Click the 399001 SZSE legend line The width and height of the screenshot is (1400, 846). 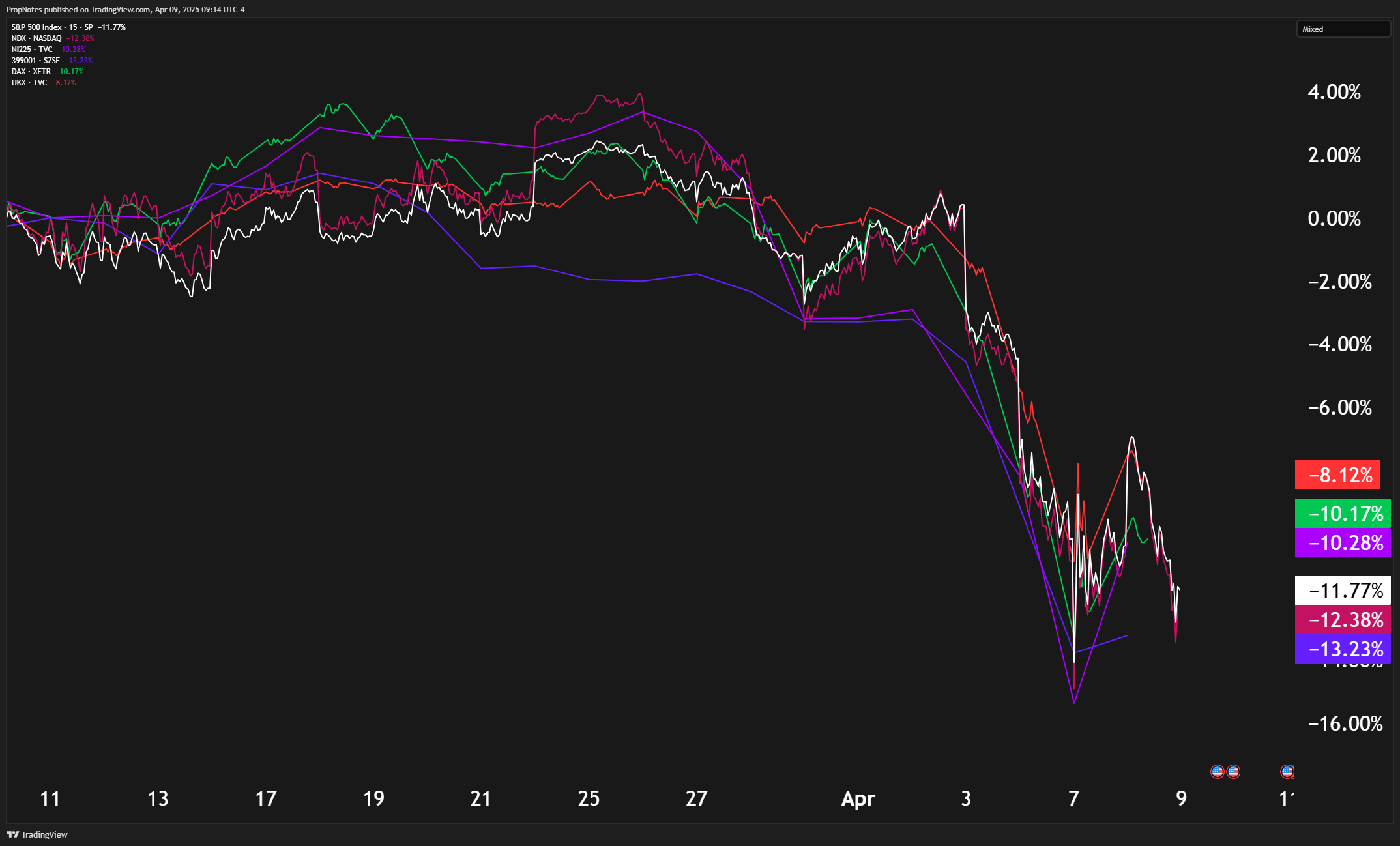(35, 61)
